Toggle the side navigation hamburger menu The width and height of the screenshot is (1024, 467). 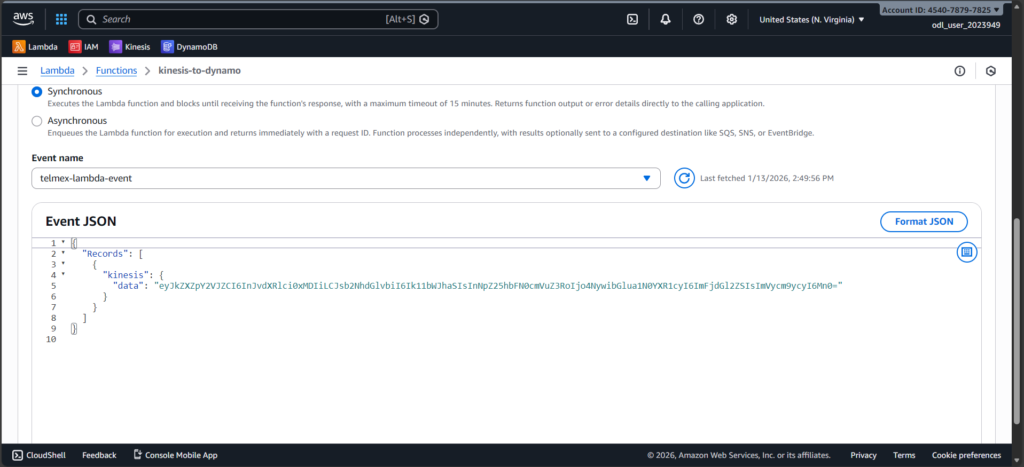(x=22, y=71)
